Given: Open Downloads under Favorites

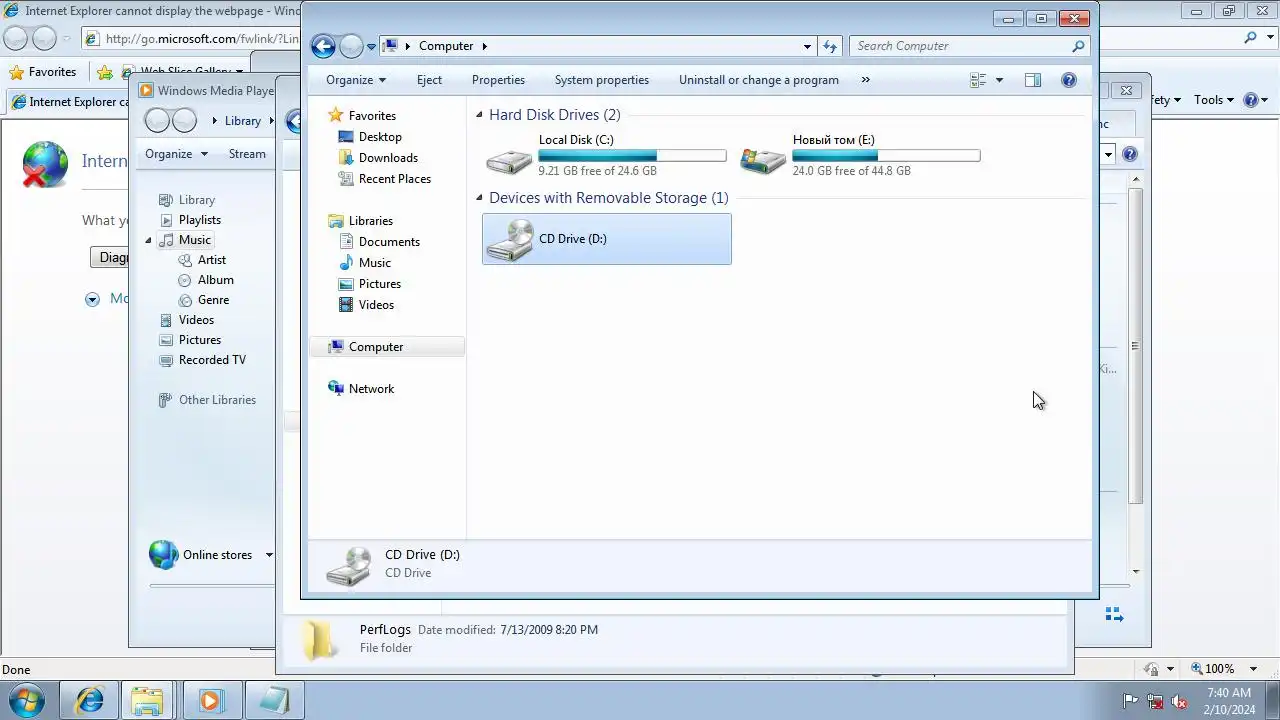Looking at the screenshot, I should point(388,158).
